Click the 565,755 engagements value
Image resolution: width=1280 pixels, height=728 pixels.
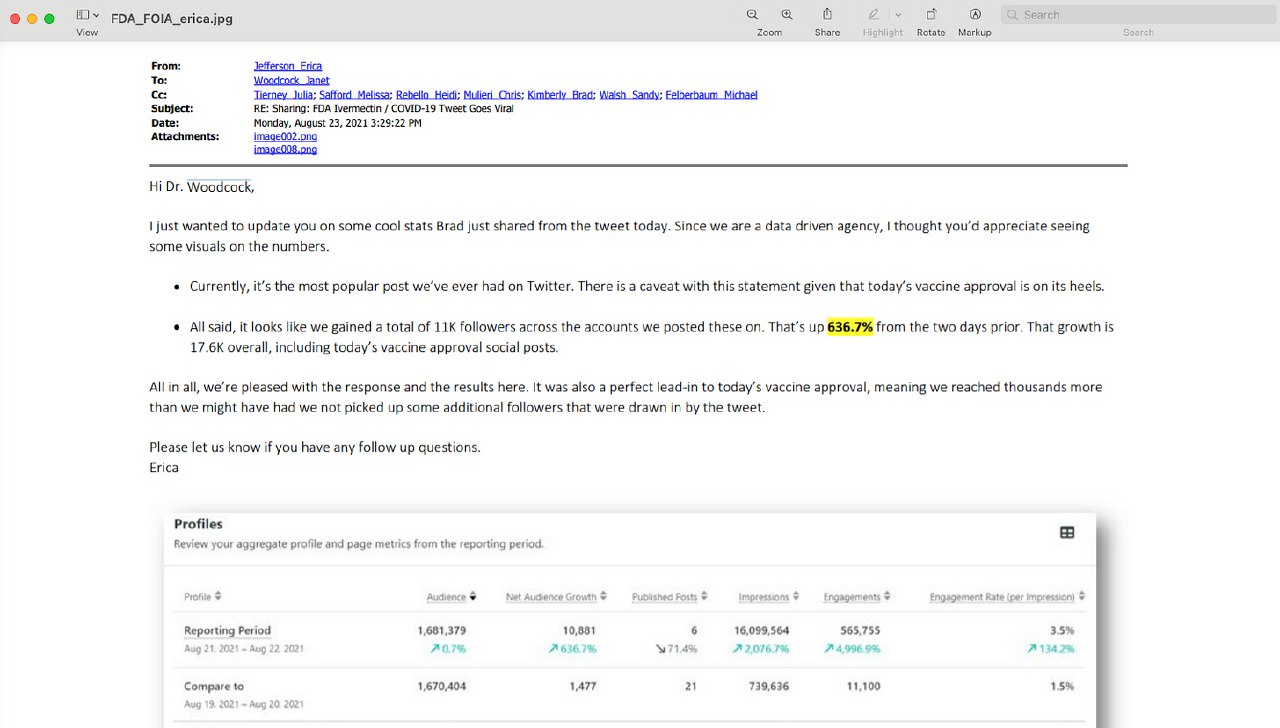click(860, 630)
